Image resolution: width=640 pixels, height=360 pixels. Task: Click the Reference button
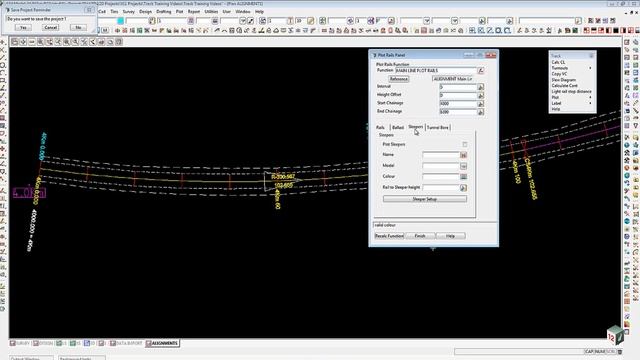pyautogui.click(x=398, y=79)
